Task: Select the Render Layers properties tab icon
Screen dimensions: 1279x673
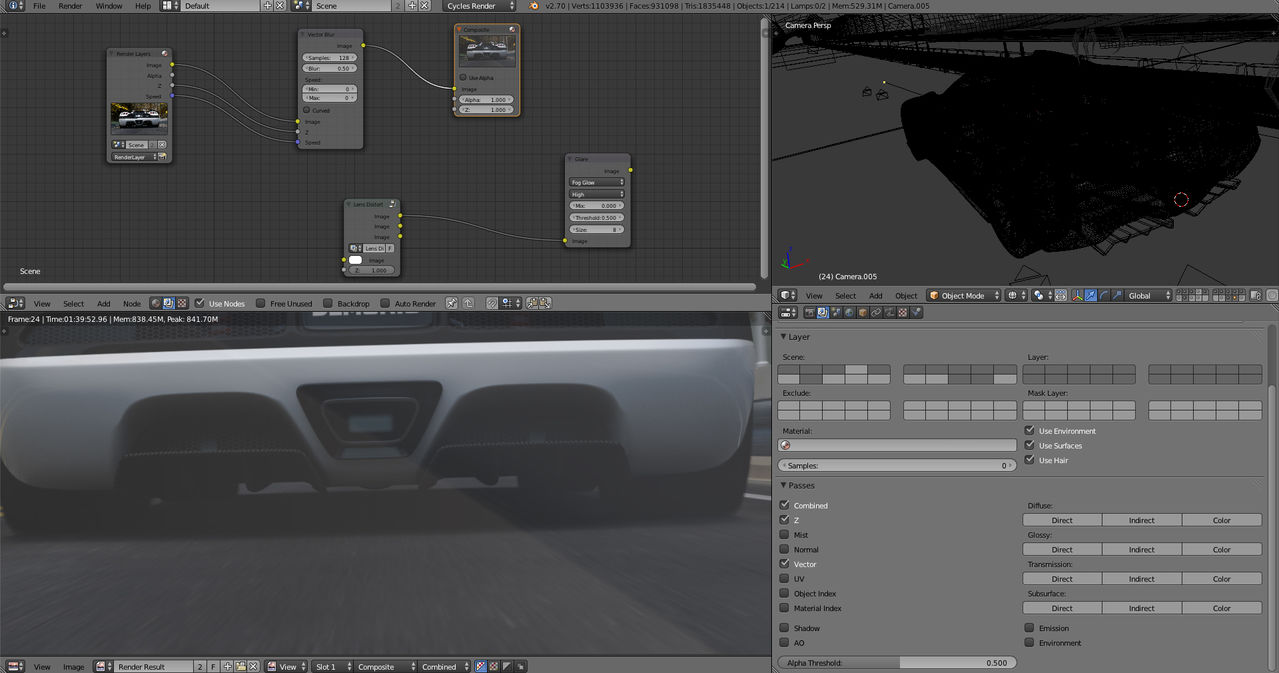Action: (823, 313)
